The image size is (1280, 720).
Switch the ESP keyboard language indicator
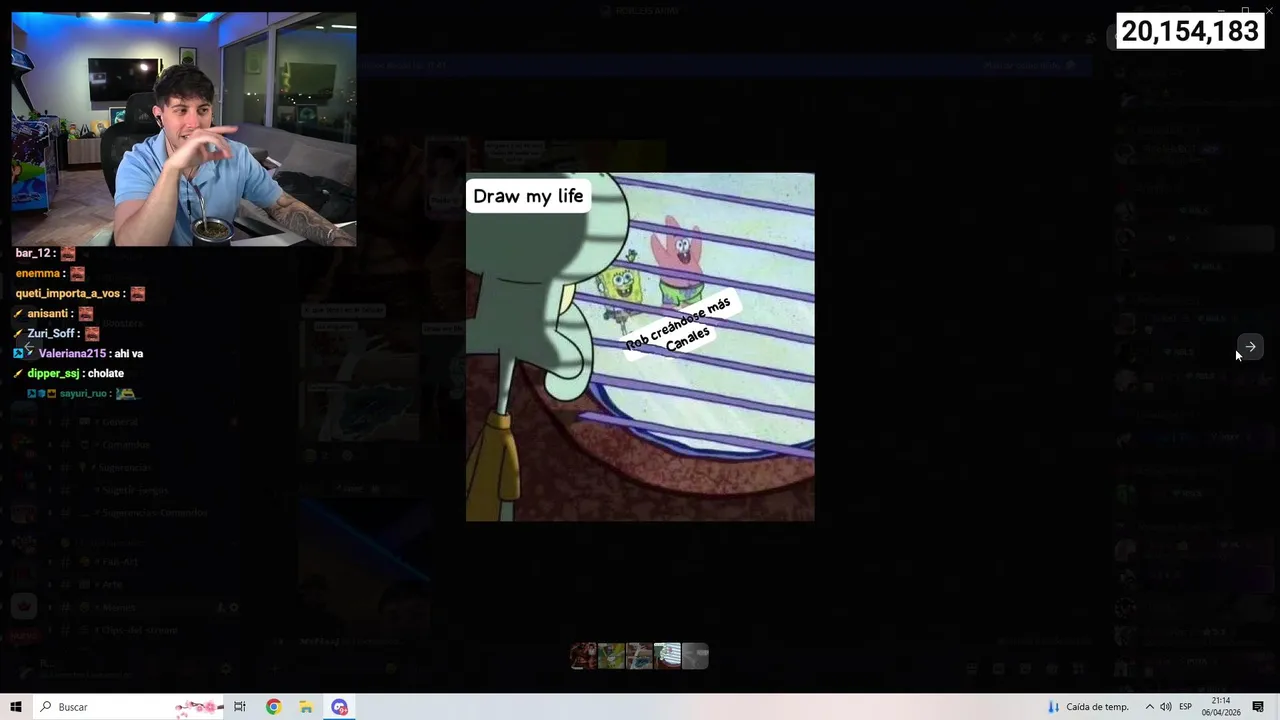coord(1185,707)
